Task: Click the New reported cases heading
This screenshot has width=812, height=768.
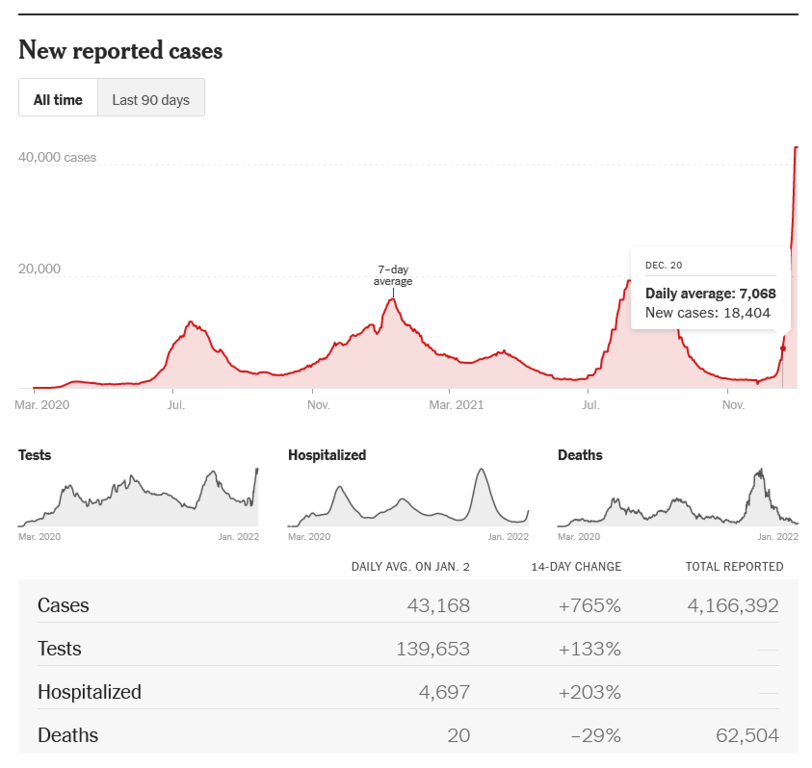Action: click(x=120, y=50)
